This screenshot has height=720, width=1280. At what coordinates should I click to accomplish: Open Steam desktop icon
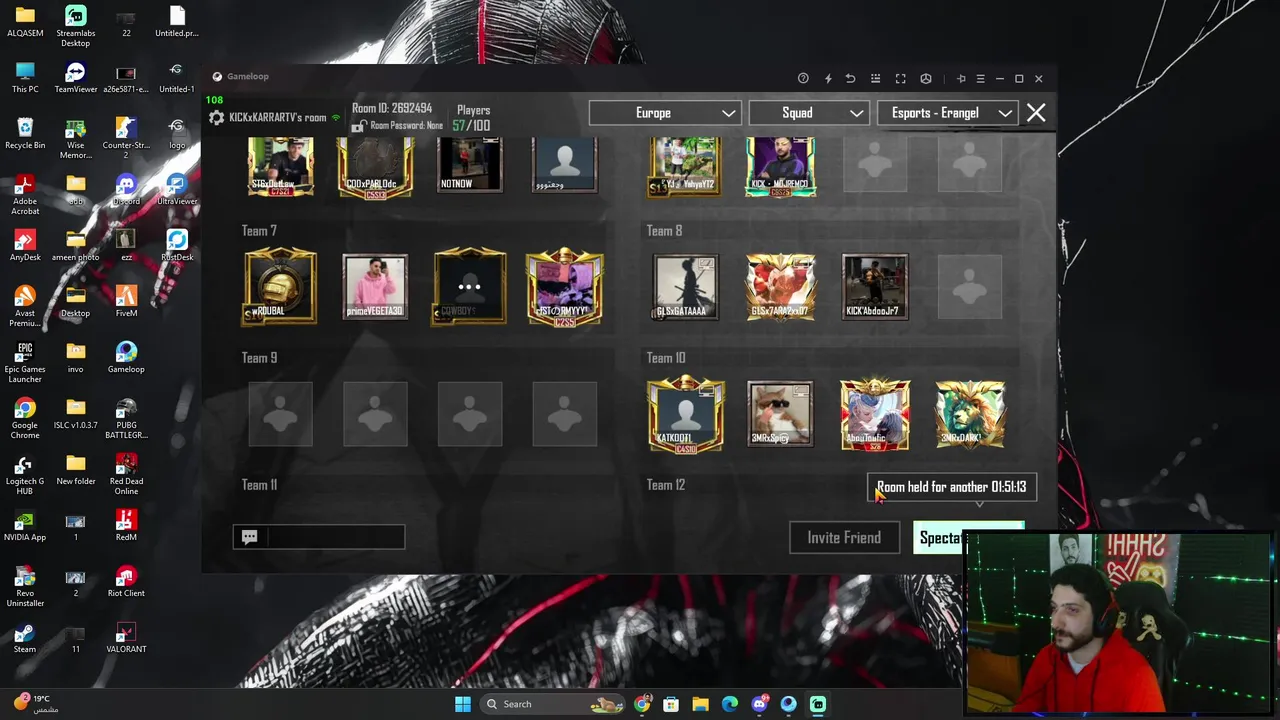coord(25,638)
